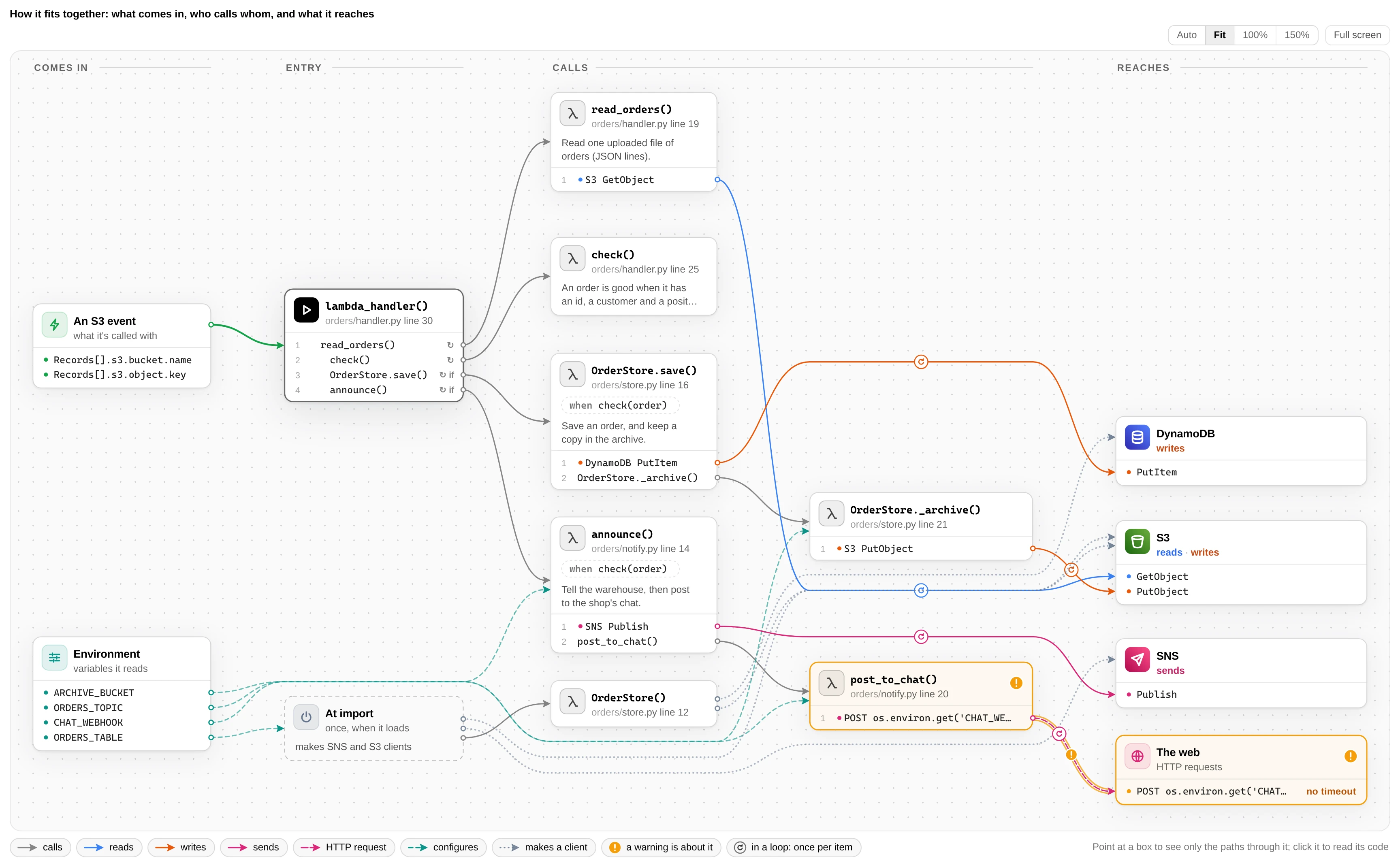
Task: Click the play icon on lambda_handler()
Action: (x=306, y=310)
